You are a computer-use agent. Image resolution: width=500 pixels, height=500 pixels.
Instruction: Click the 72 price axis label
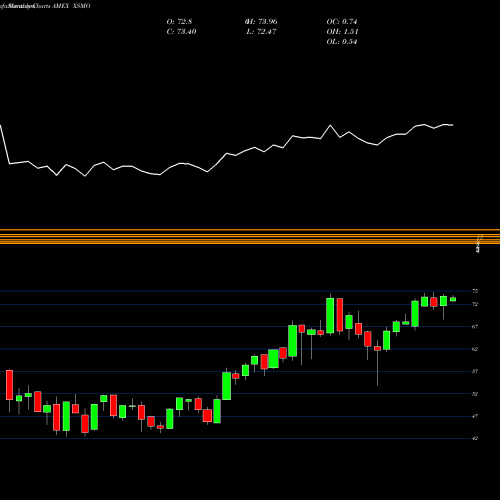click(x=475, y=304)
